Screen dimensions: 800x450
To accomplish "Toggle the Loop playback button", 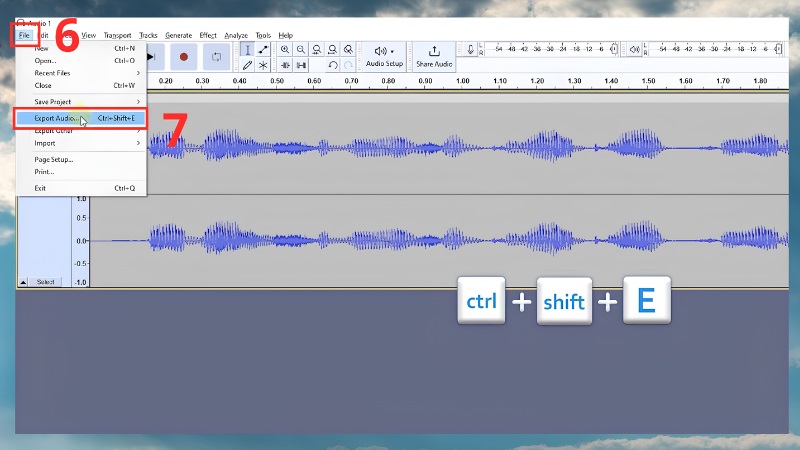I will tap(216, 57).
